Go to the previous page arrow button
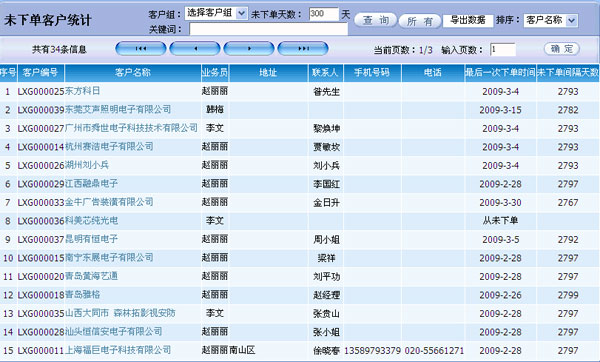Screen dimensions: 600x362 click(x=195, y=49)
